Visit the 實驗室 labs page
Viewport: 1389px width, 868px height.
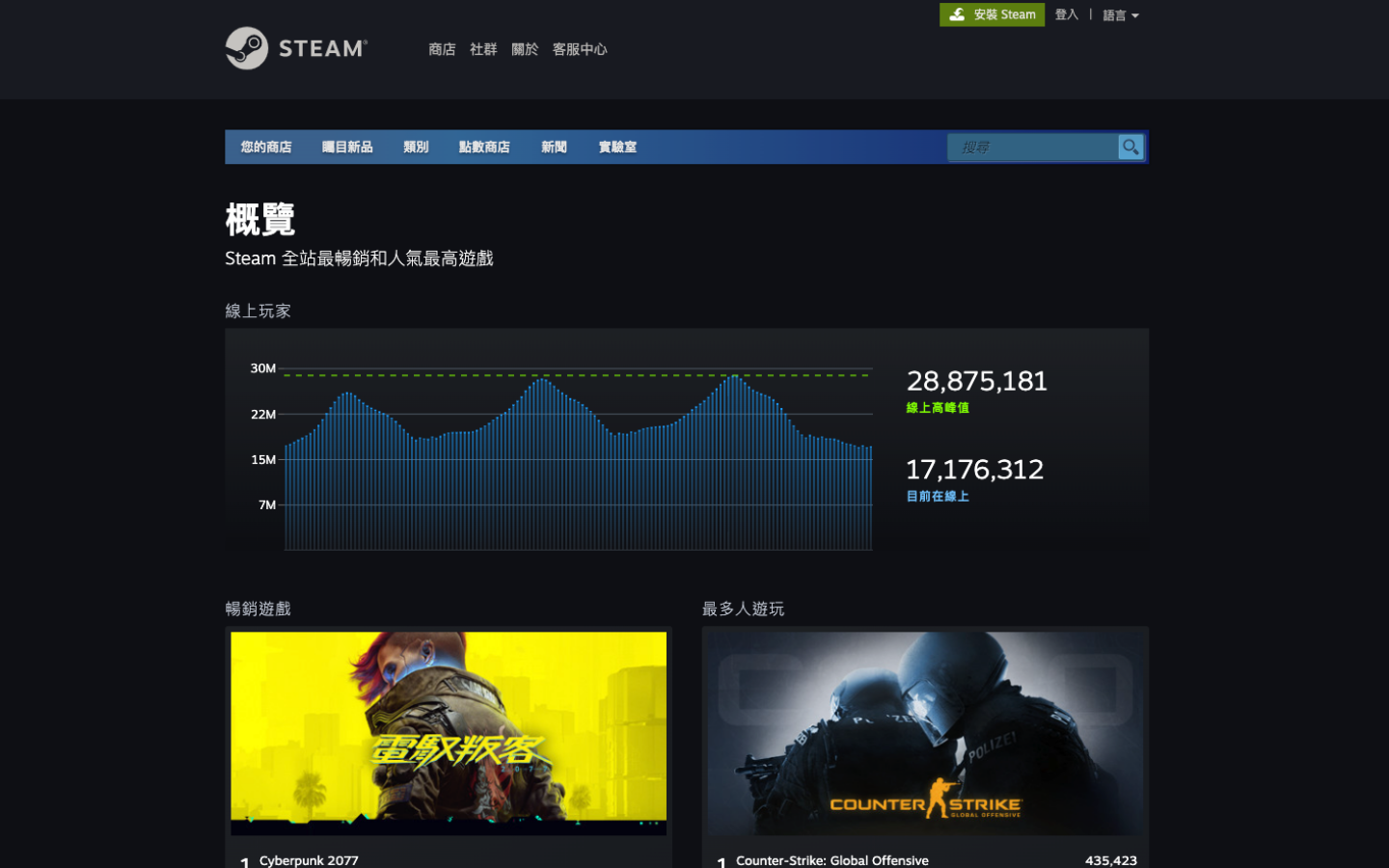pyautogui.click(x=616, y=147)
